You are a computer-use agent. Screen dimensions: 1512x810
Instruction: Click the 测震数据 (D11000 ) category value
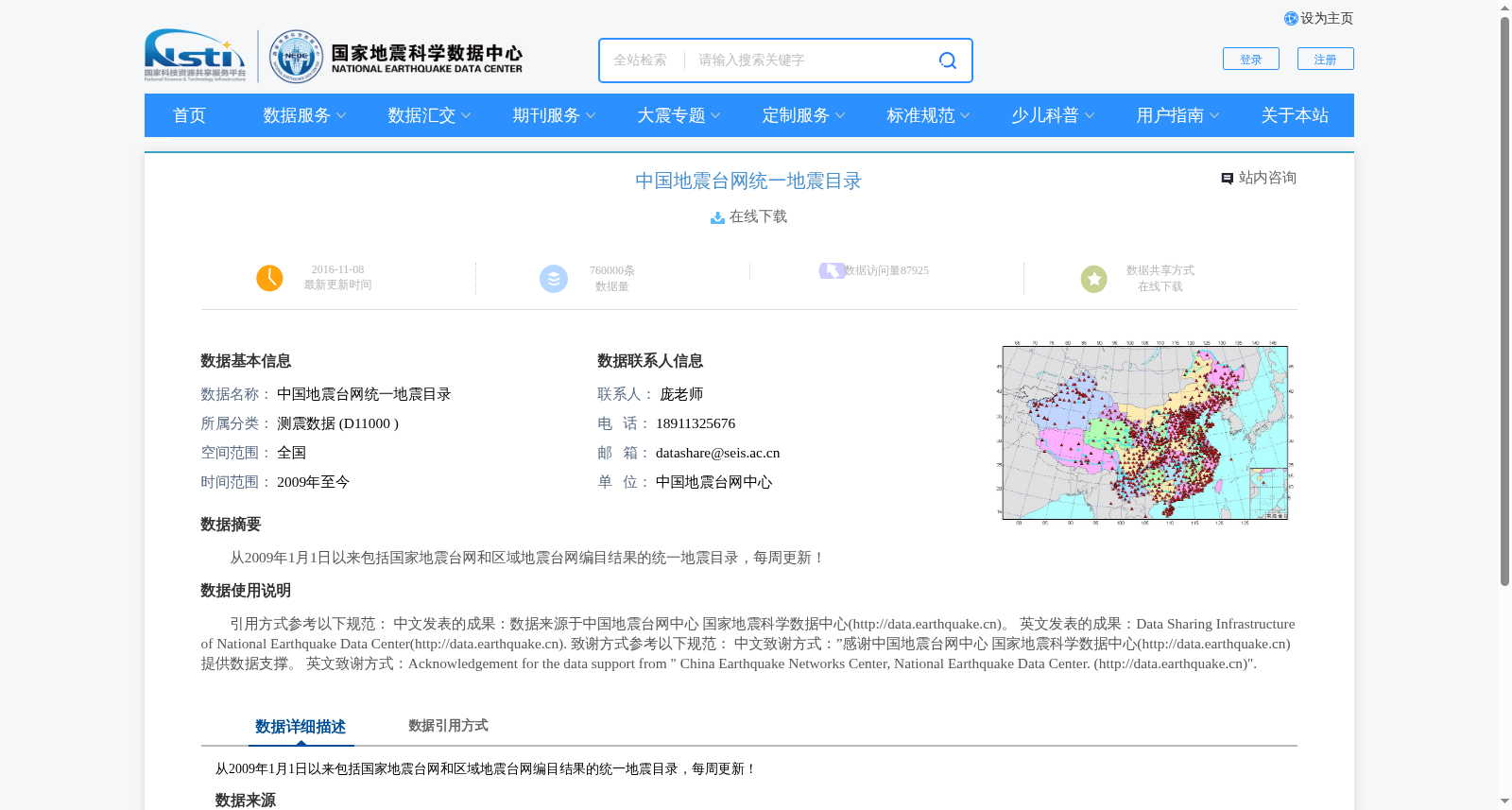point(337,424)
